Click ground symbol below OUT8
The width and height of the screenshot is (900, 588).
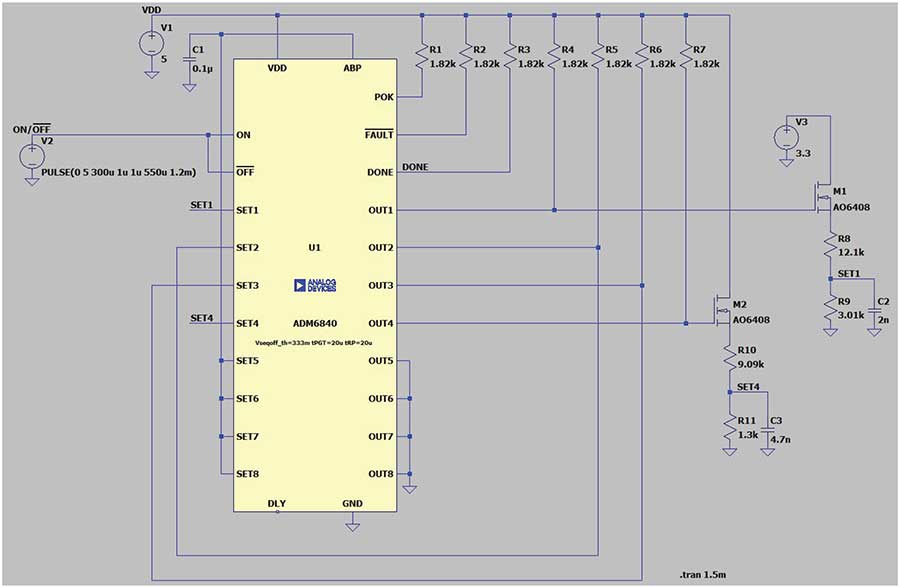[x=409, y=489]
